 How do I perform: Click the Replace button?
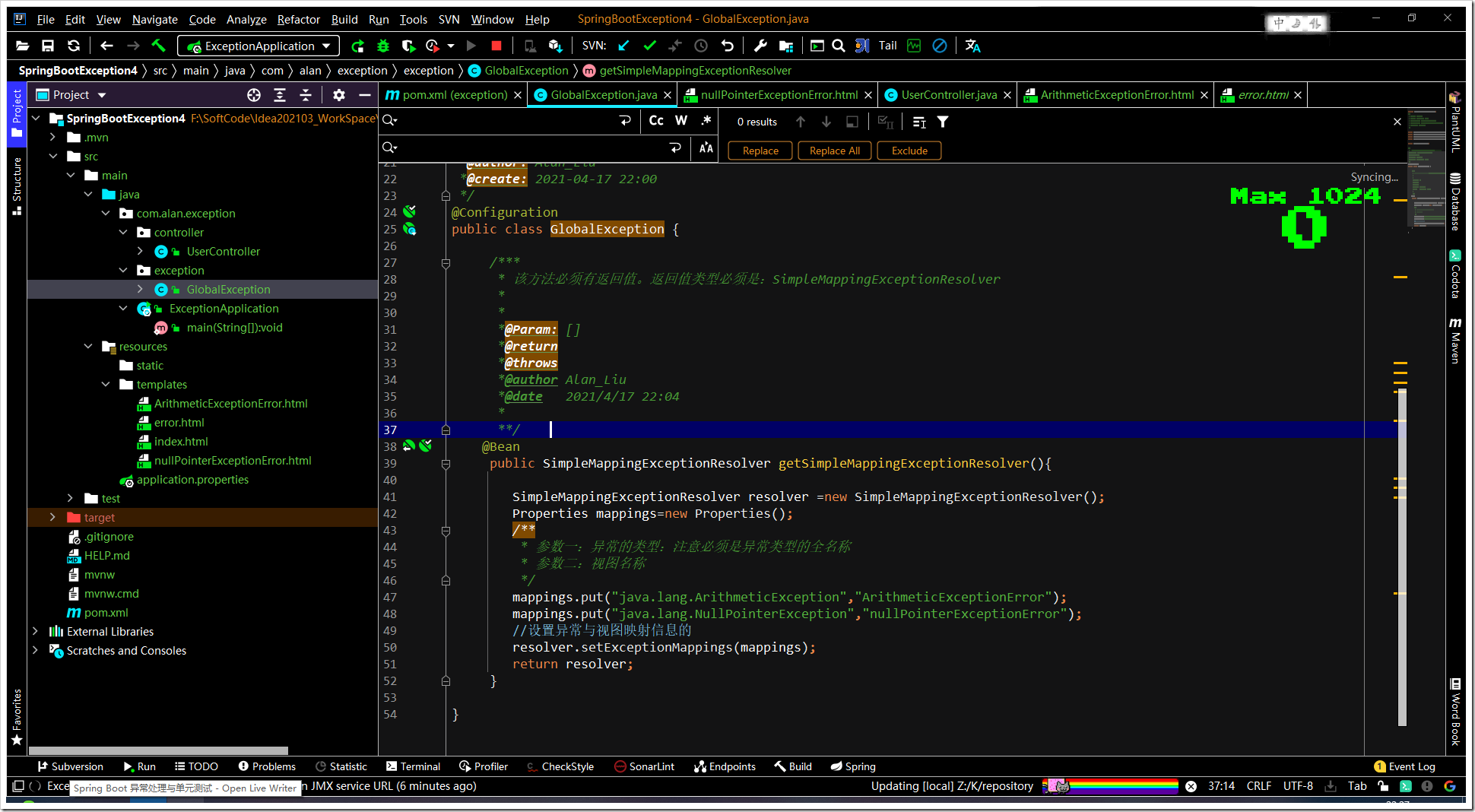pyautogui.click(x=760, y=151)
